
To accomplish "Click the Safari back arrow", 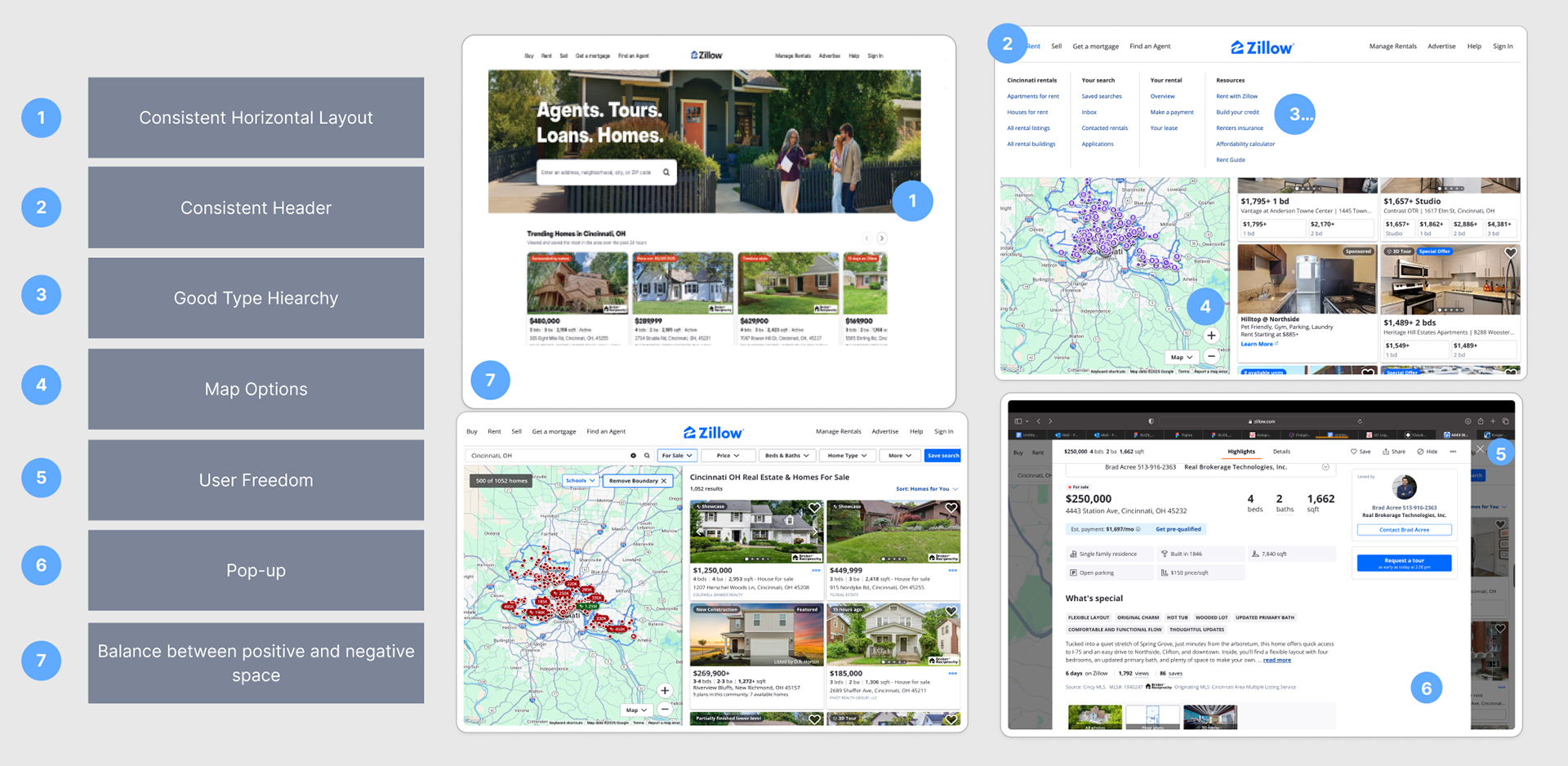I will [1039, 421].
